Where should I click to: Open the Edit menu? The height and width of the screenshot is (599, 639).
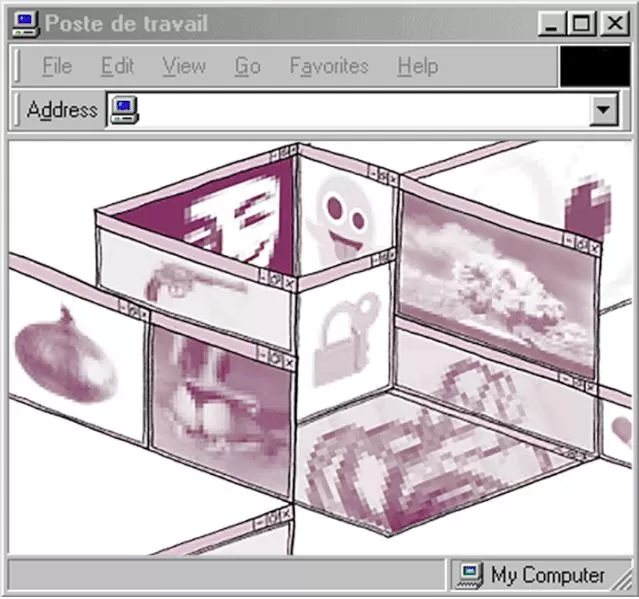pyautogui.click(x=117, y=66)
